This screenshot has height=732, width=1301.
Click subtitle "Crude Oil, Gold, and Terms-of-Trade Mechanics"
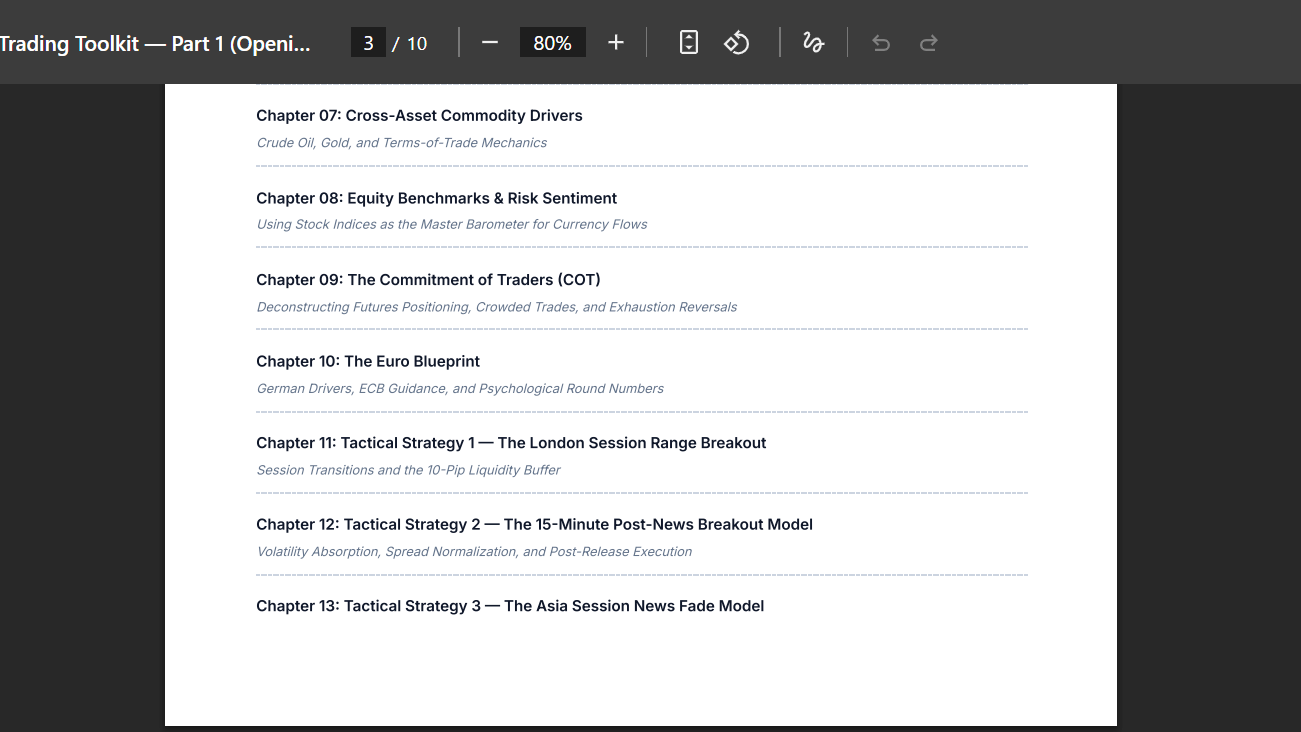(402, 143)
